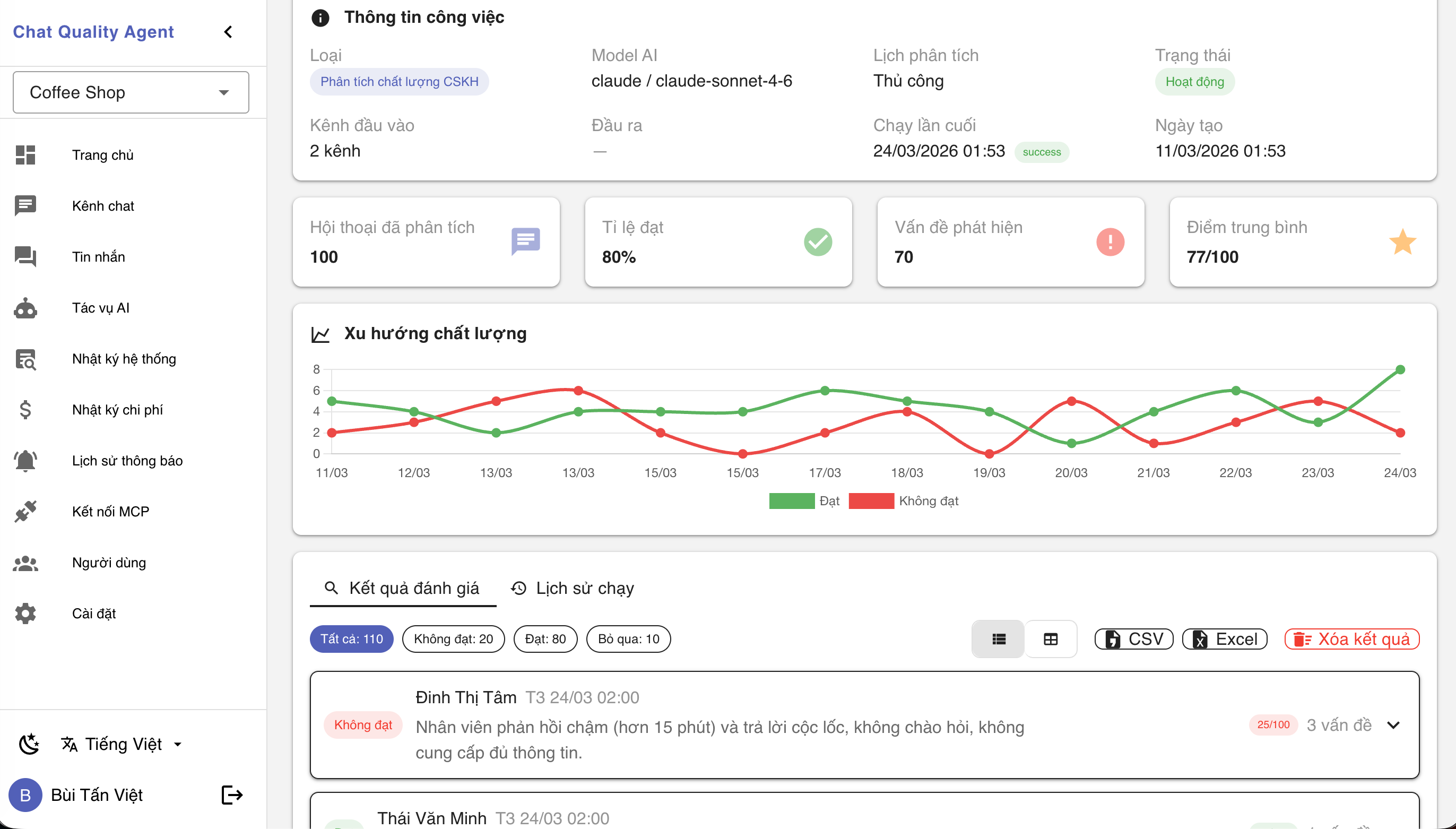Screen dimensions: 1456x829
Task: Expand Đinh Thị Tâm result row chevron
Action: (x=1393, y=725)
